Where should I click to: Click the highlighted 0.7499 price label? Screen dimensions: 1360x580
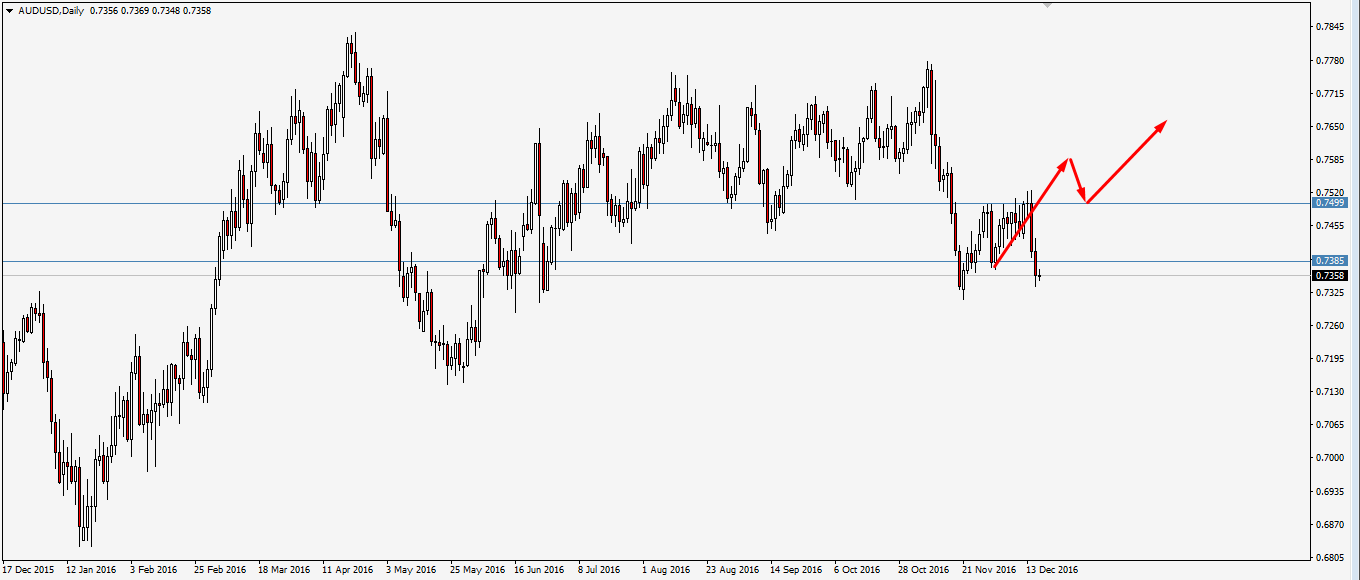pyautogui.click(x=1330, y=203)
